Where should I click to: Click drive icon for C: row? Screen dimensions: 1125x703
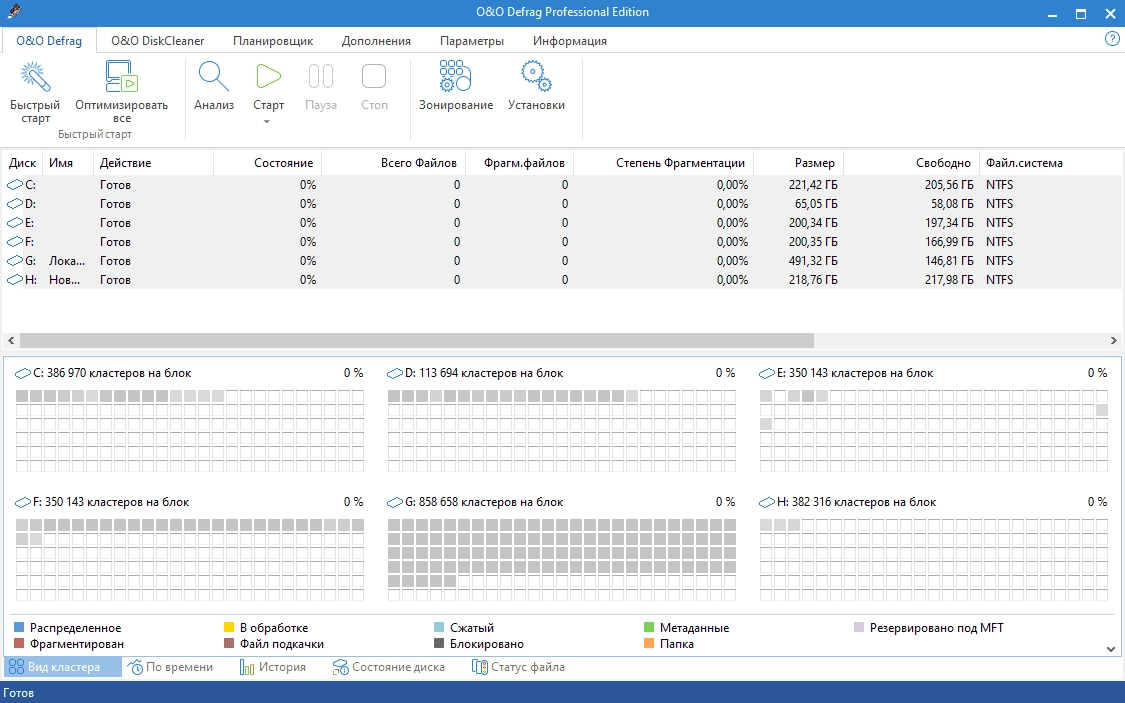pyautogui.click(x=15, y=185)
